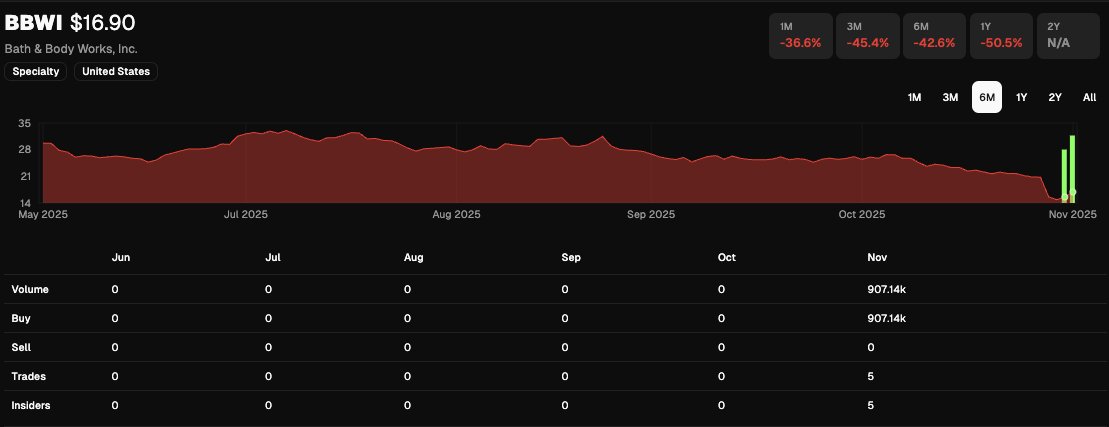Select the Sep column header
This screenshot has height=427, width=1109.
pyautogui.click(x=571, y=257)
